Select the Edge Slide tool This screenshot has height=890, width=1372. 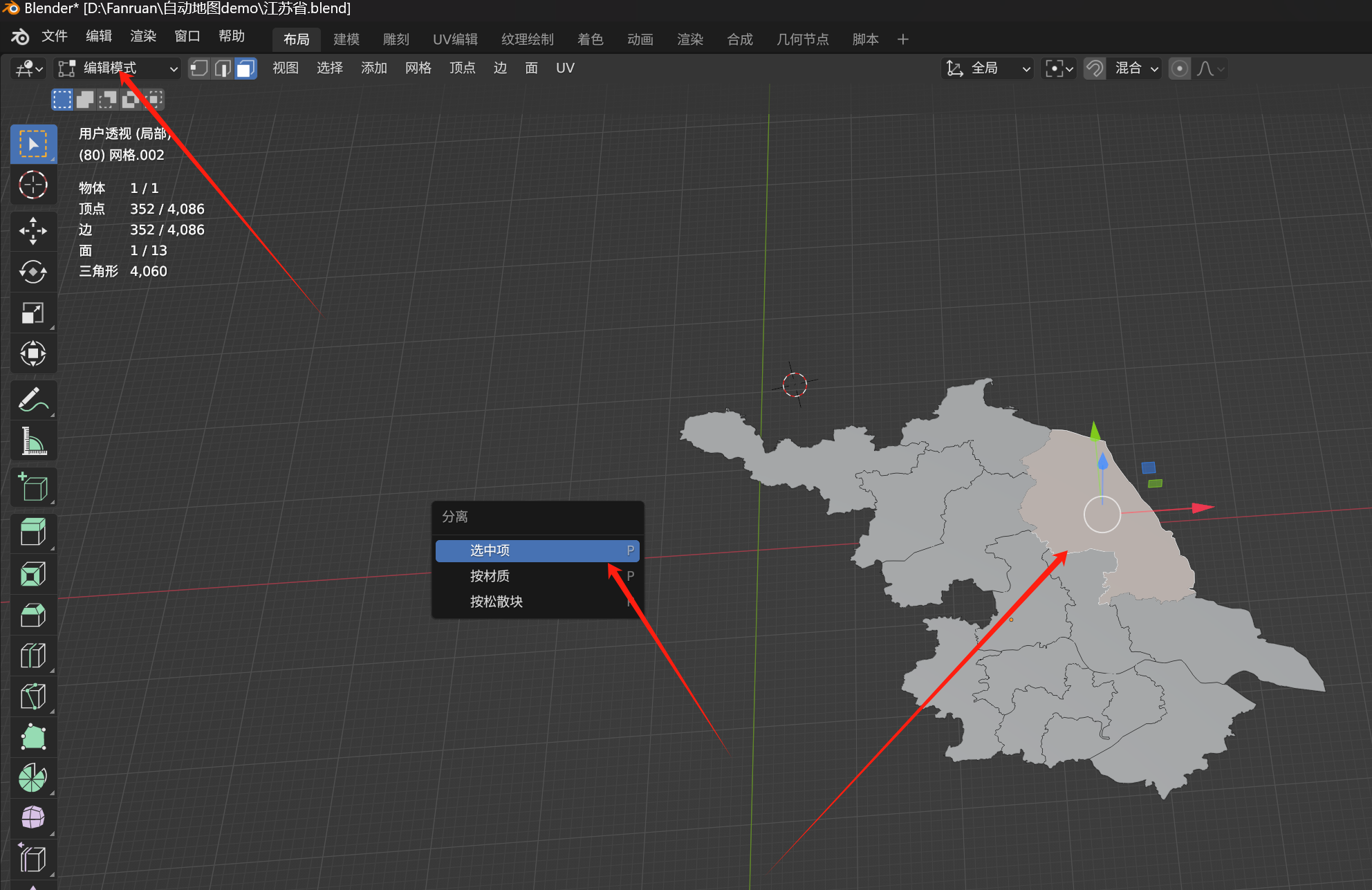33,860
